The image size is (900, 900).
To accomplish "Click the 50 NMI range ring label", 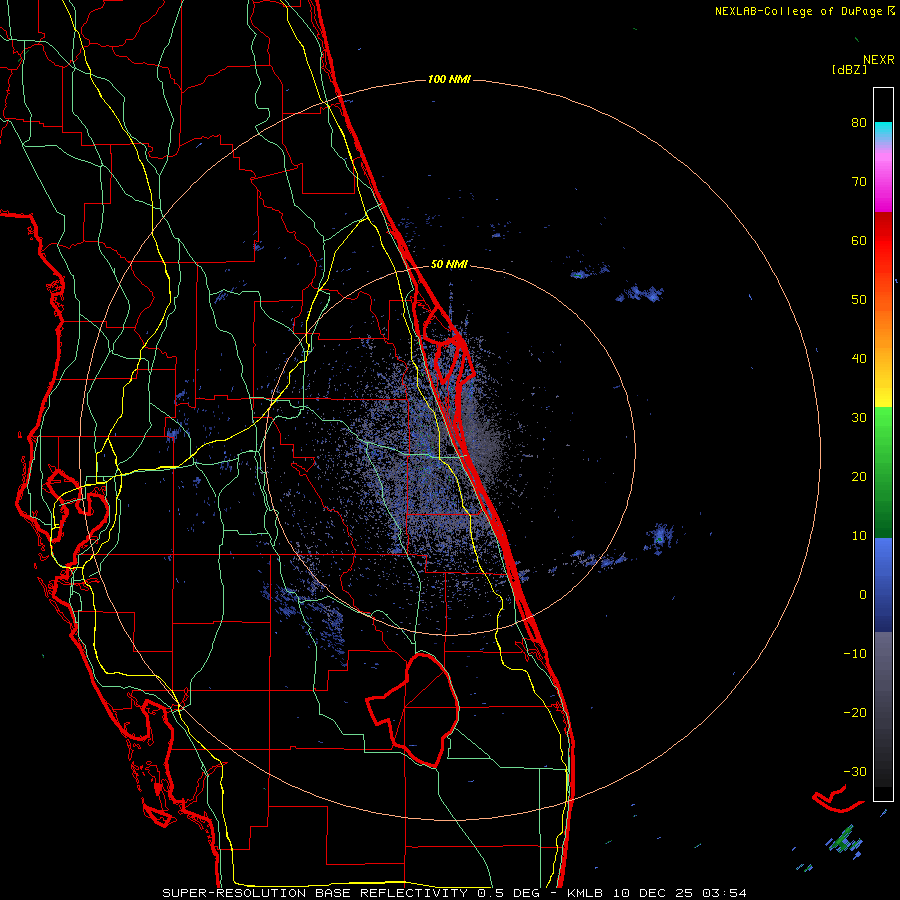I will pyautogui.click(x=449, y=264).
